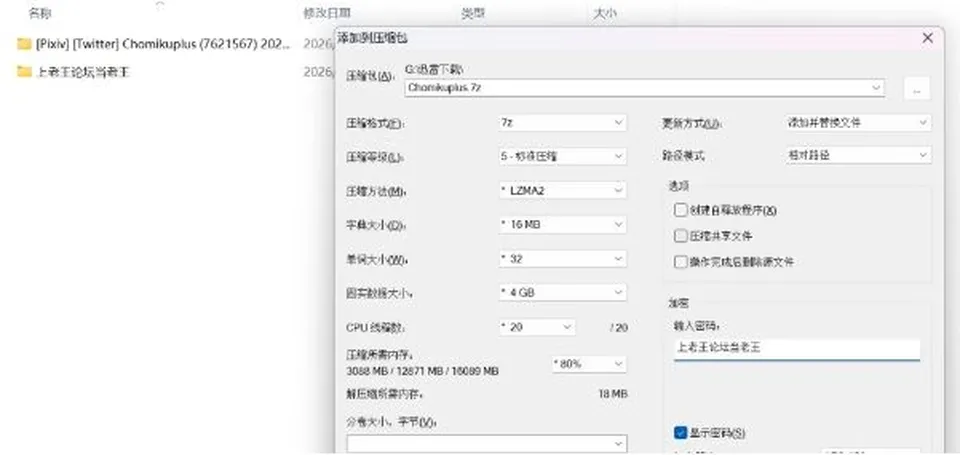This screenshot has width=960, height=455.
Task: Click the folder icon of the Chomikuplus folder
Action: (24, 43)
